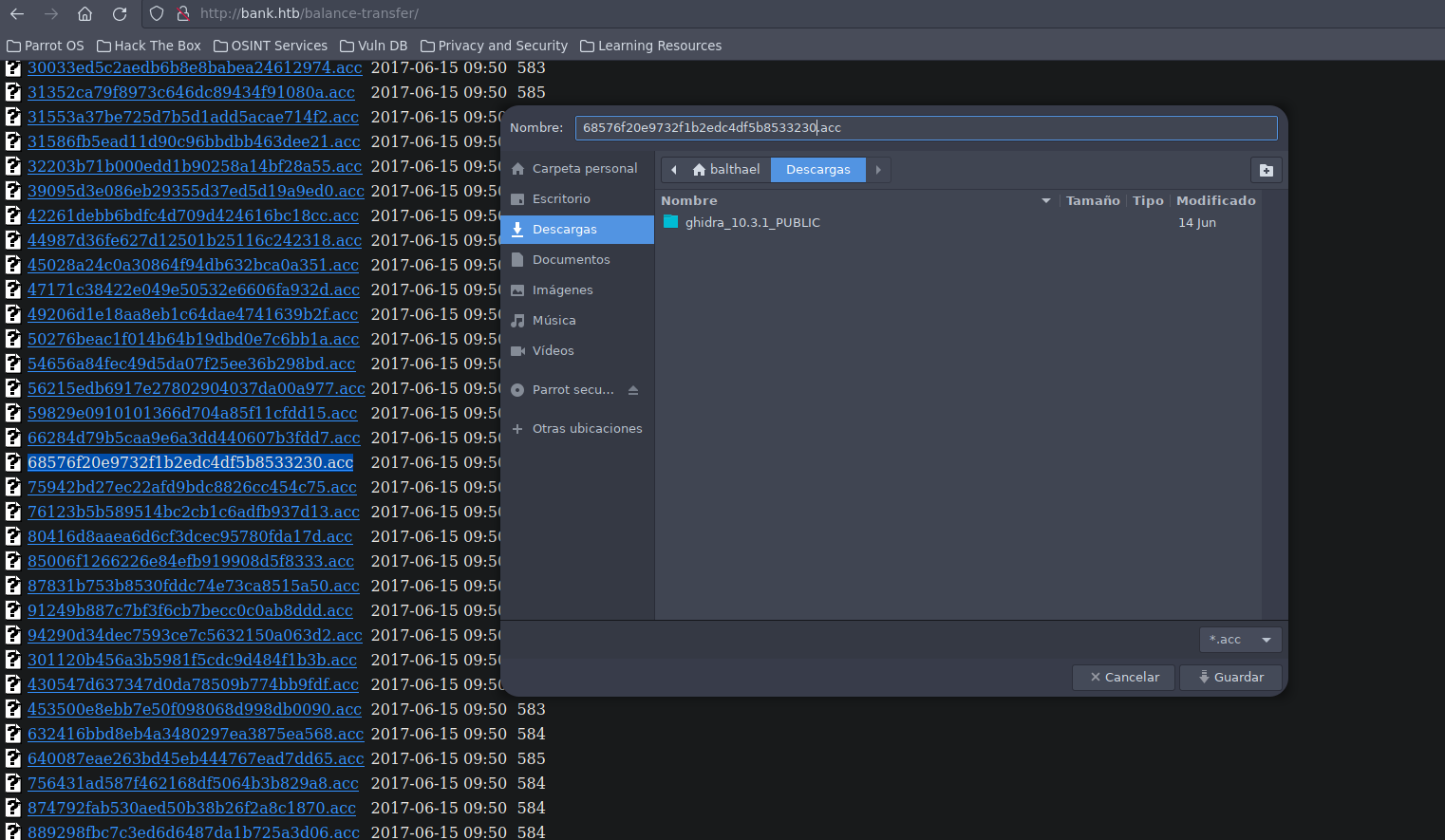1445x840 pixels.
Task: Open the Hack The Box bookmark folder
Action: (x=149, y=46)
